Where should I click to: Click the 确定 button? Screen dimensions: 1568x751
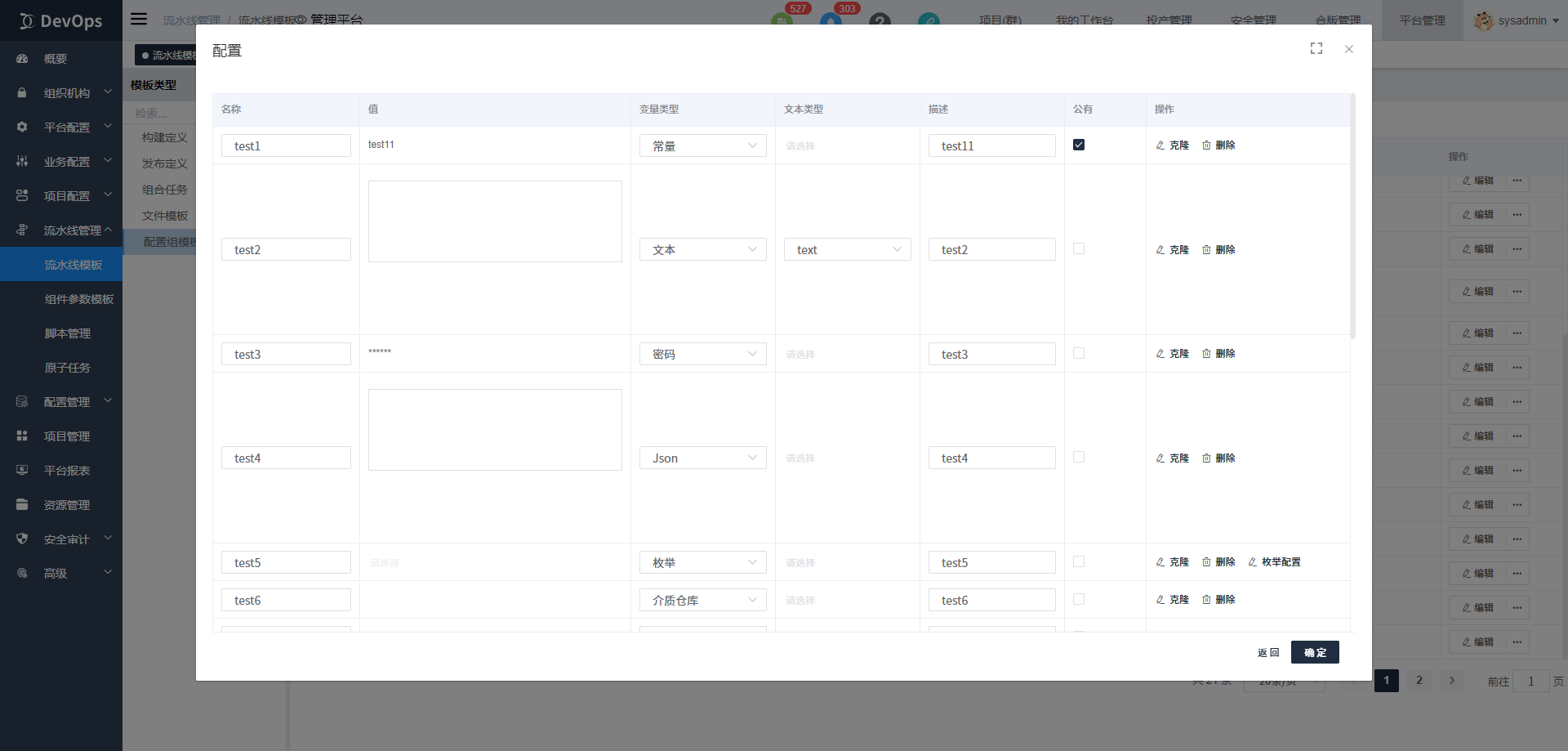point(1315,652)
